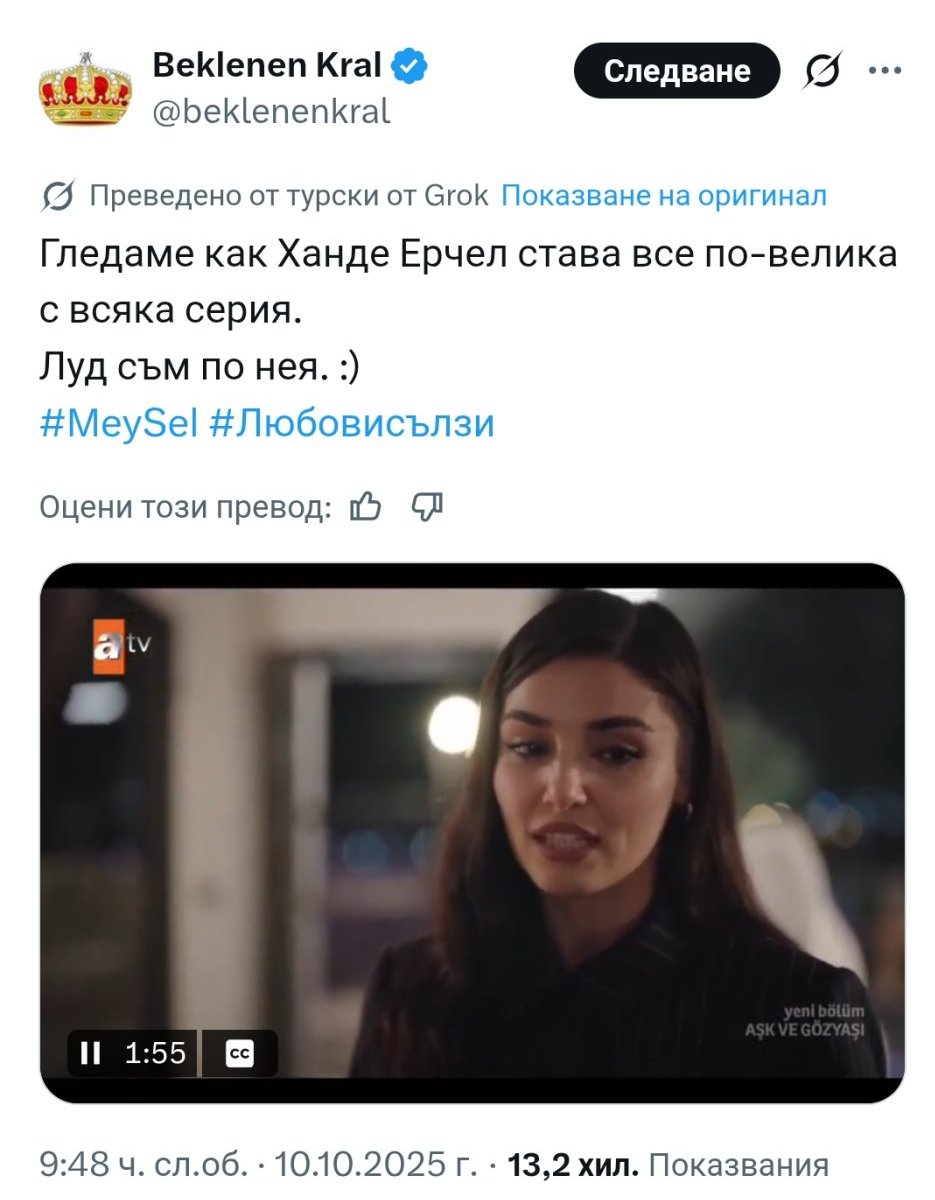Rate the translation with thumbs down
935x1200 pixels.
coord(427,508)
